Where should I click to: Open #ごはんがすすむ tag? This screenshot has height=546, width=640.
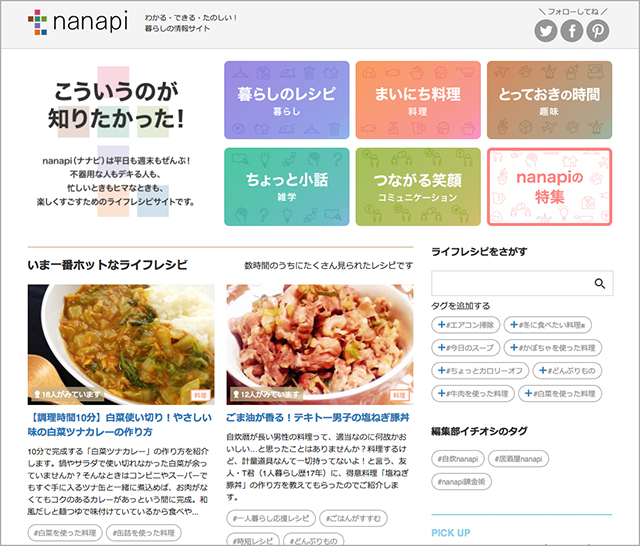[x=353, y=518]
